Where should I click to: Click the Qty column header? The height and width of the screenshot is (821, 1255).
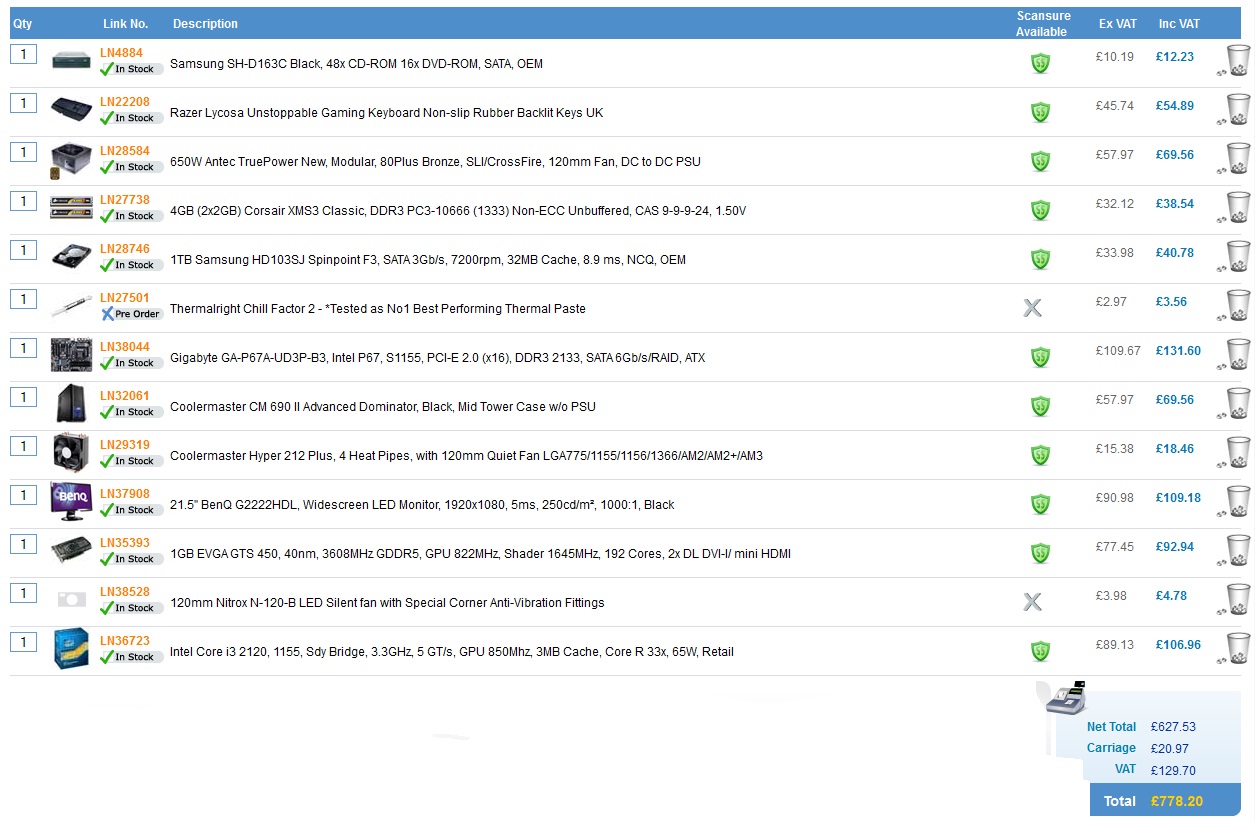click(x=22, y=24)
